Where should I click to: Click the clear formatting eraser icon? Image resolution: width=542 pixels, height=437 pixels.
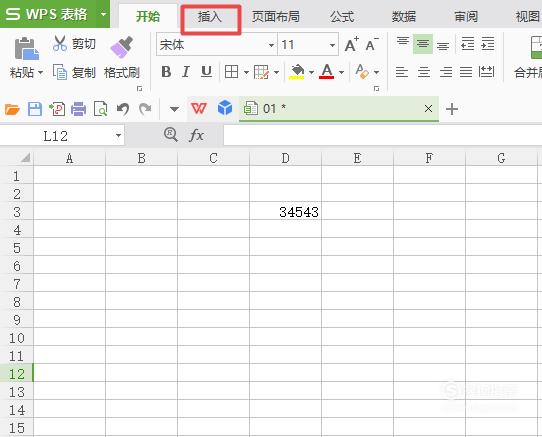tap(362, 72)
